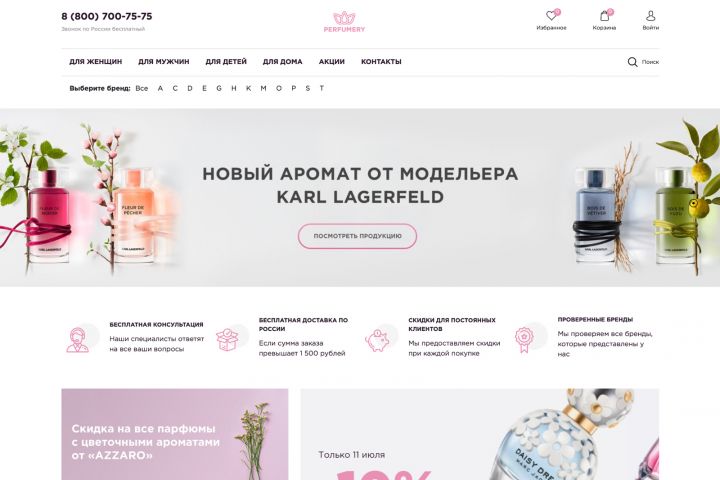Click the Войти user profile icon

[x=650, y=16]
